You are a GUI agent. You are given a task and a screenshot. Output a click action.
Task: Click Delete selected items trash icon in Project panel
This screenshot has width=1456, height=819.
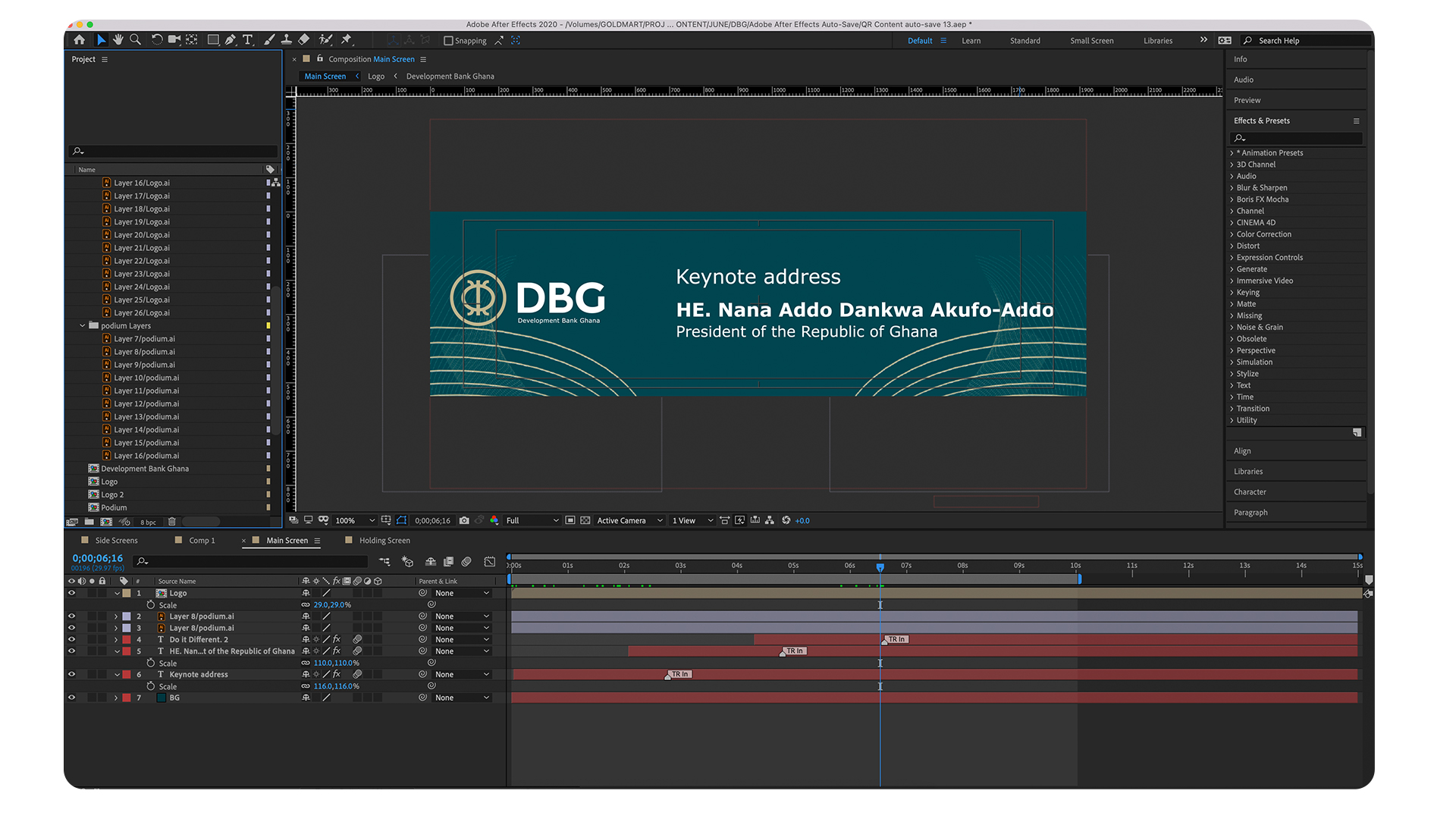[x=172, y=522]
